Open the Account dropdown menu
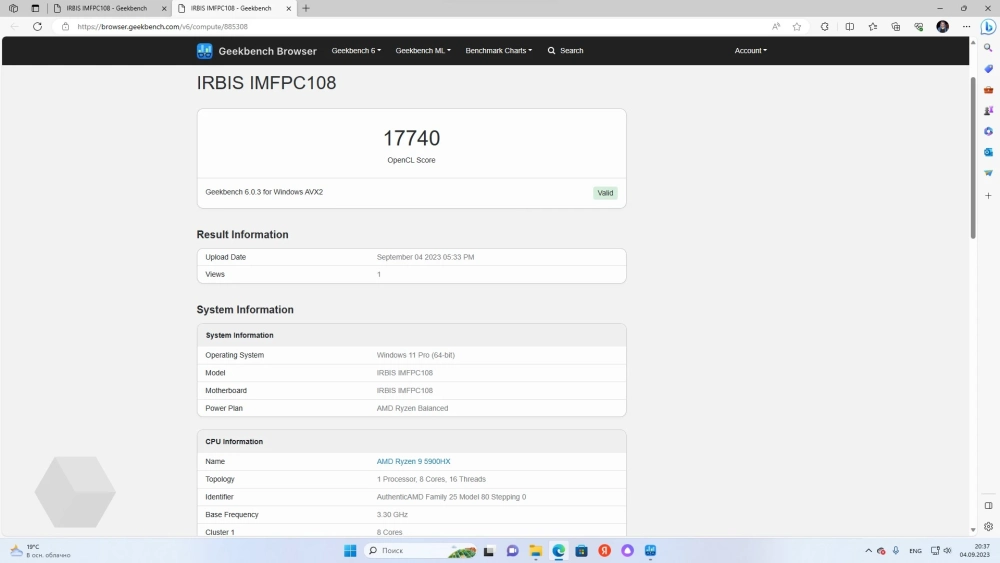1000x563 pixels. pos(750,51)
